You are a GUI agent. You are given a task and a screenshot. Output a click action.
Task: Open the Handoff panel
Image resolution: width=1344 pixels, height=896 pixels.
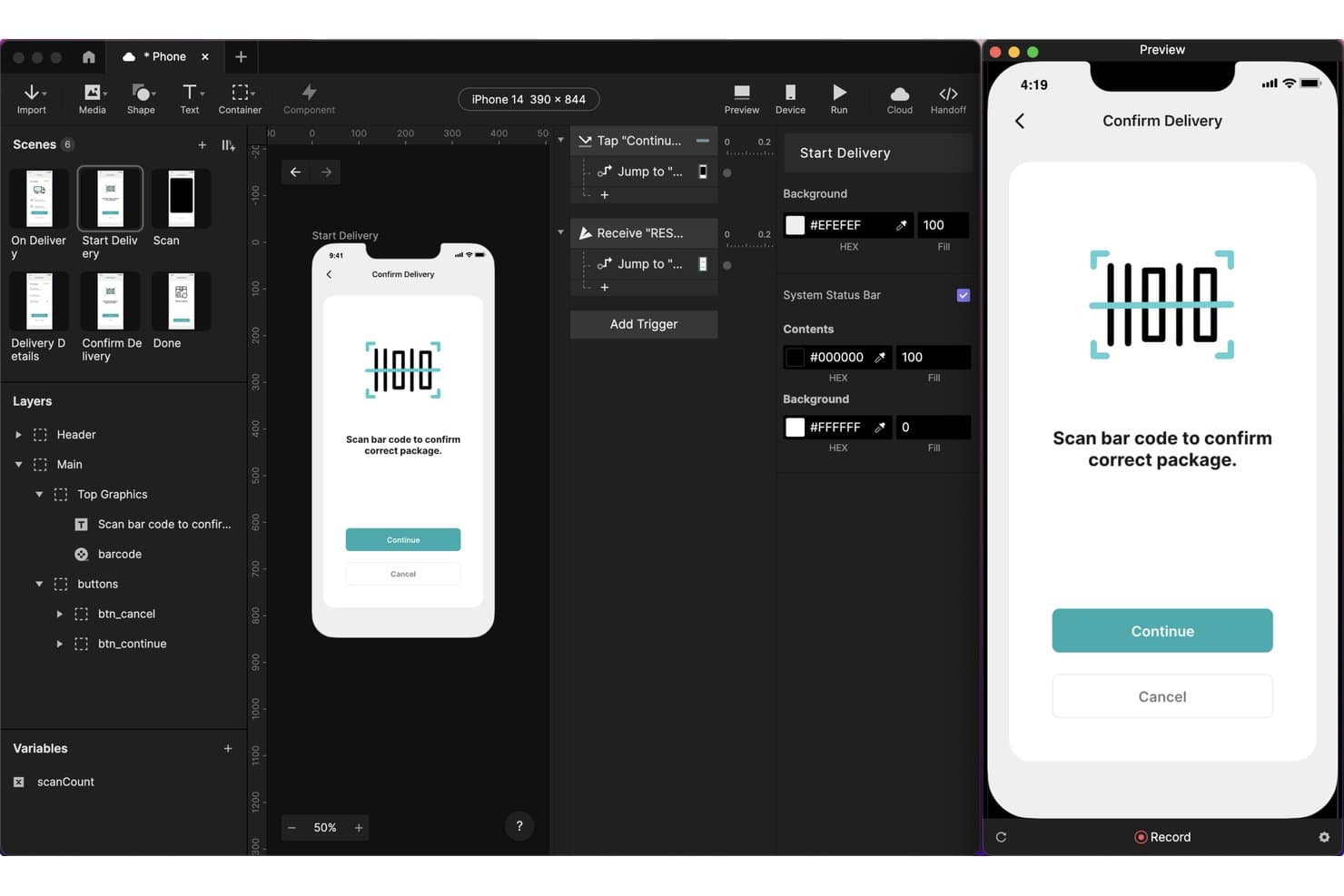point(948,99)
